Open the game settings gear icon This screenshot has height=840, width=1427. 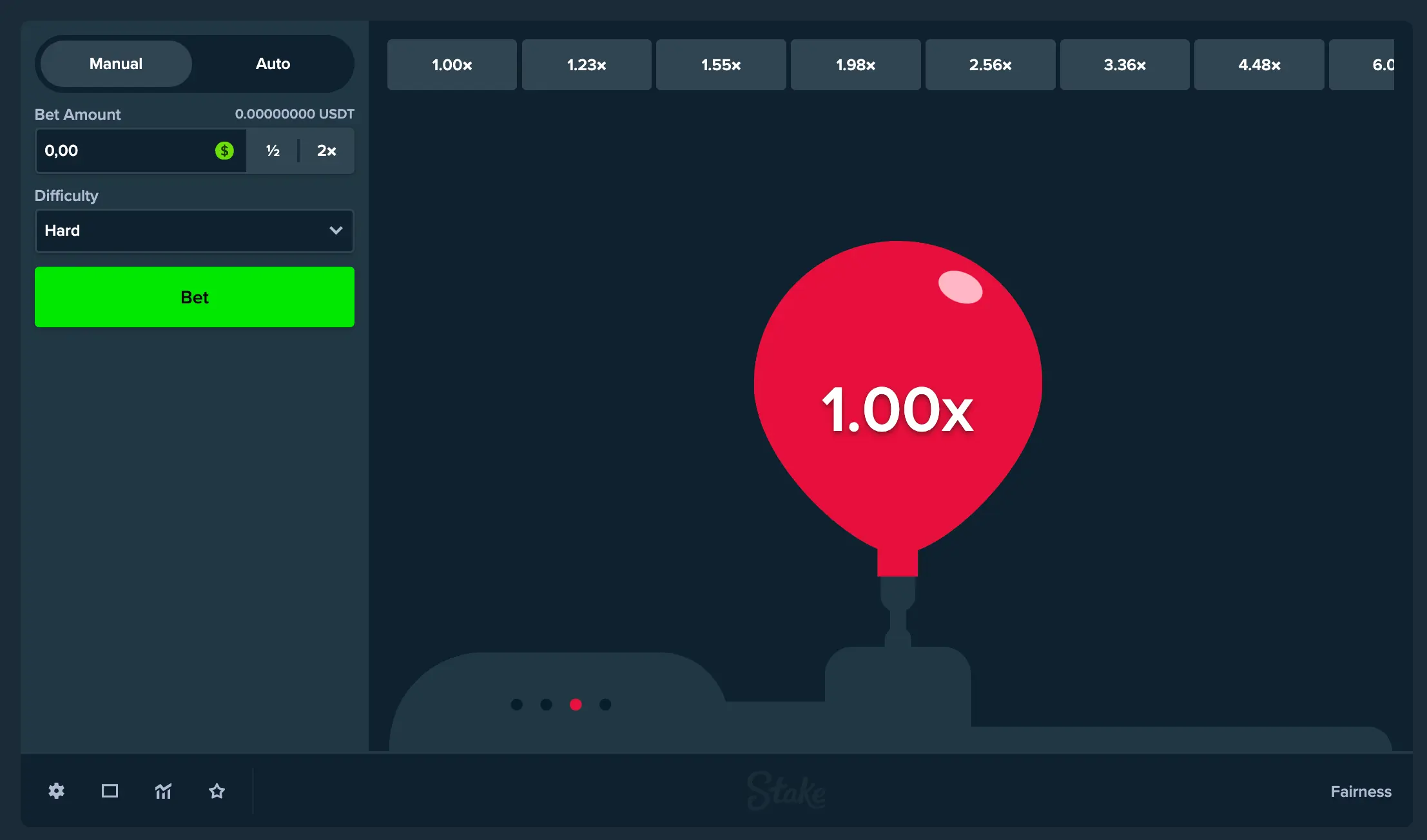[56, 791]
